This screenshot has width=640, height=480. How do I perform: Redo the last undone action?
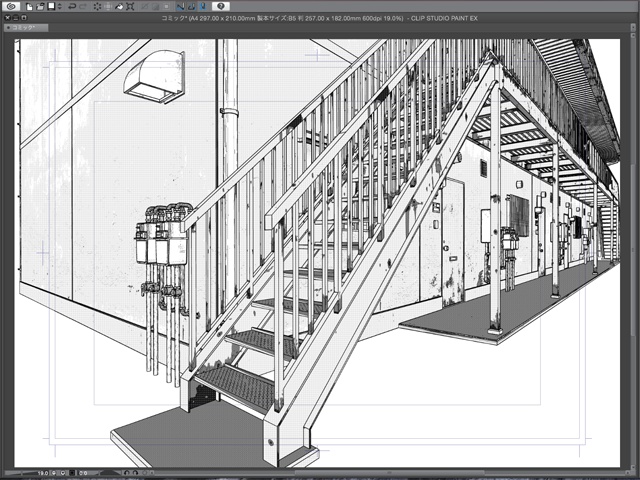point(83,7)
